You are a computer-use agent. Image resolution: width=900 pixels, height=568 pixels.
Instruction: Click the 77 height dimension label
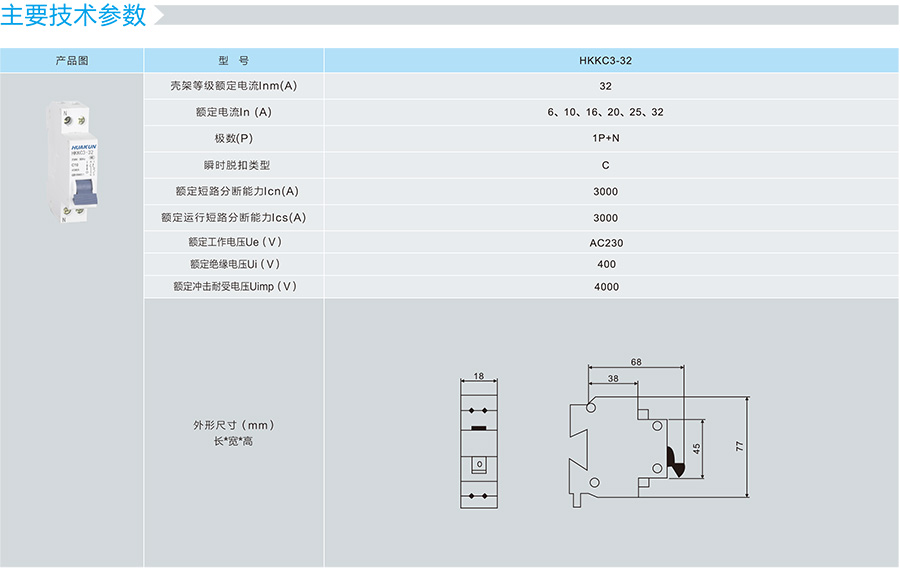739,446
